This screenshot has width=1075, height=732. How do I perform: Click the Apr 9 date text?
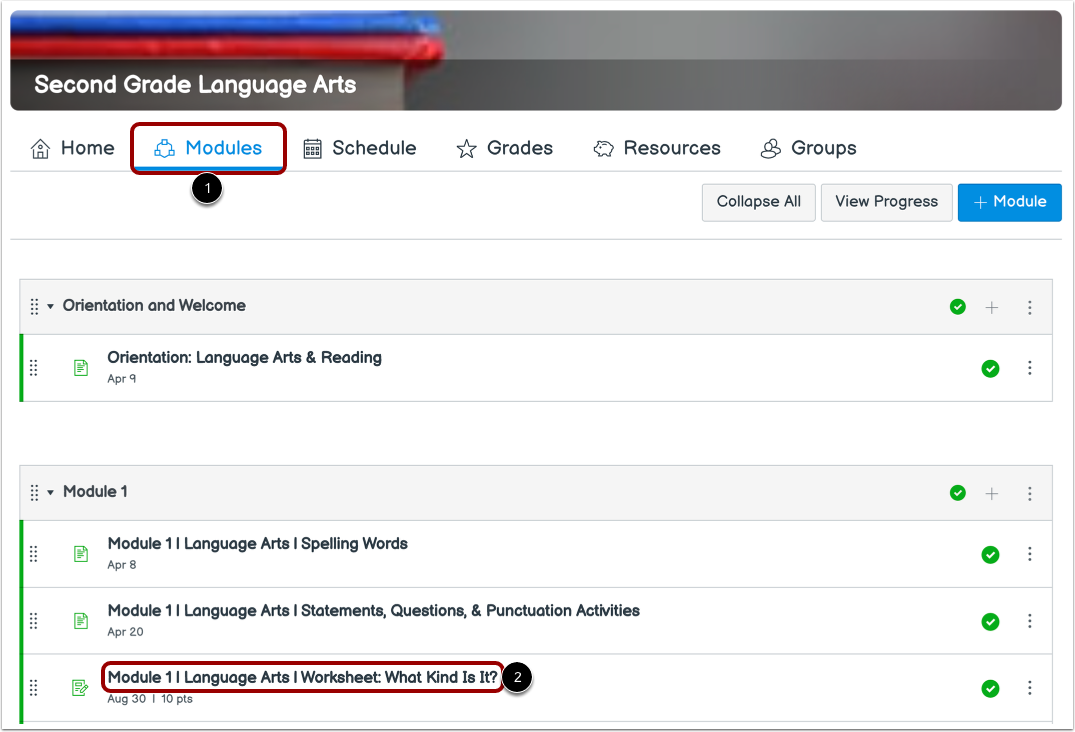pyautogui.click(x=121, y=378)
